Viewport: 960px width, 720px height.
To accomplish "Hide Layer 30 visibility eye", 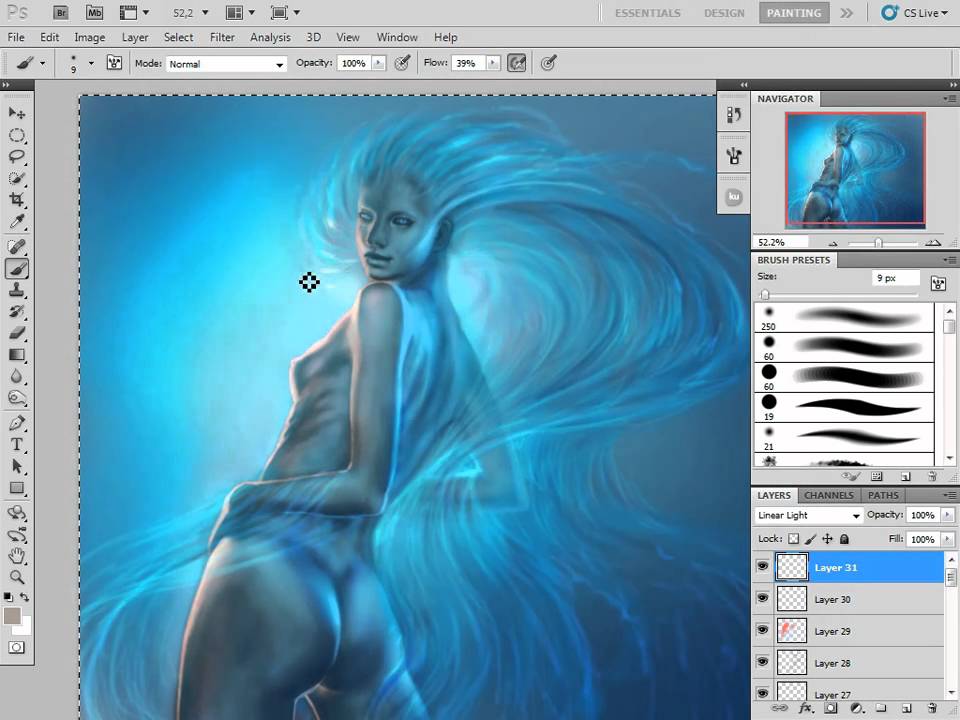I will pos(762,598).
